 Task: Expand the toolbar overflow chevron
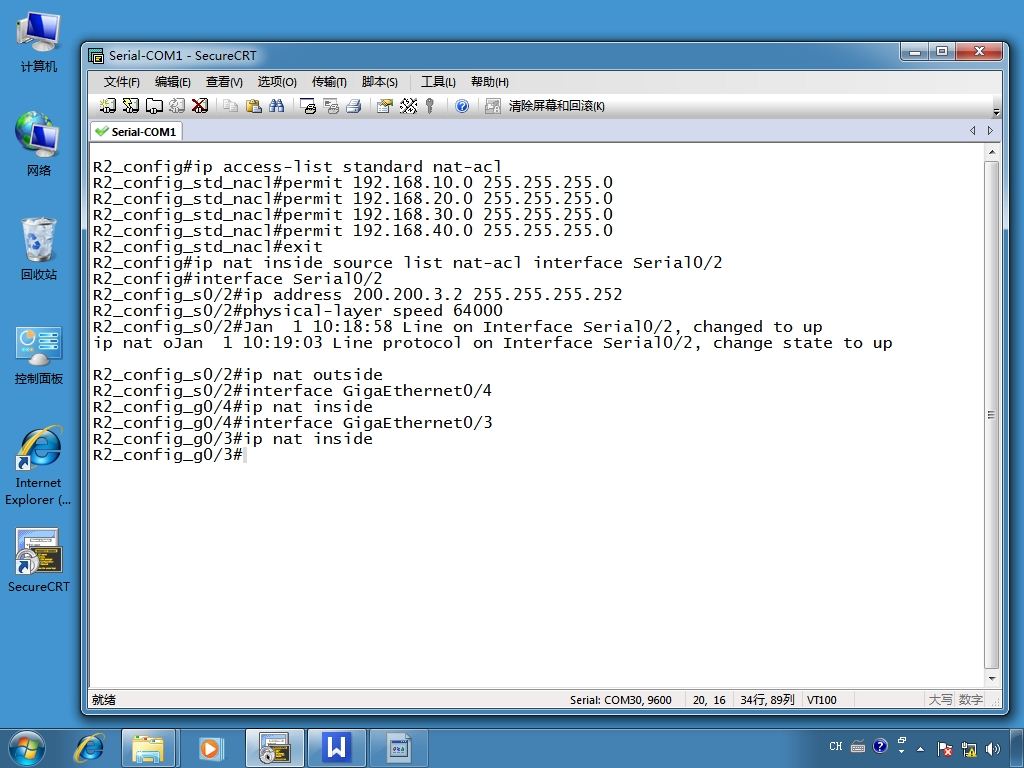[996, 112]
